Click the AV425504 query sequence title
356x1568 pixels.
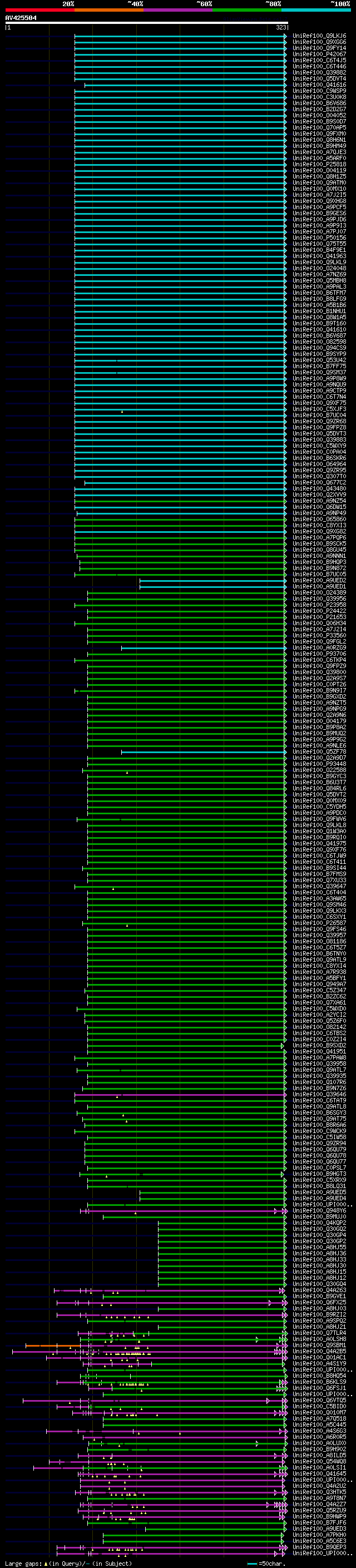coord(21,18)
